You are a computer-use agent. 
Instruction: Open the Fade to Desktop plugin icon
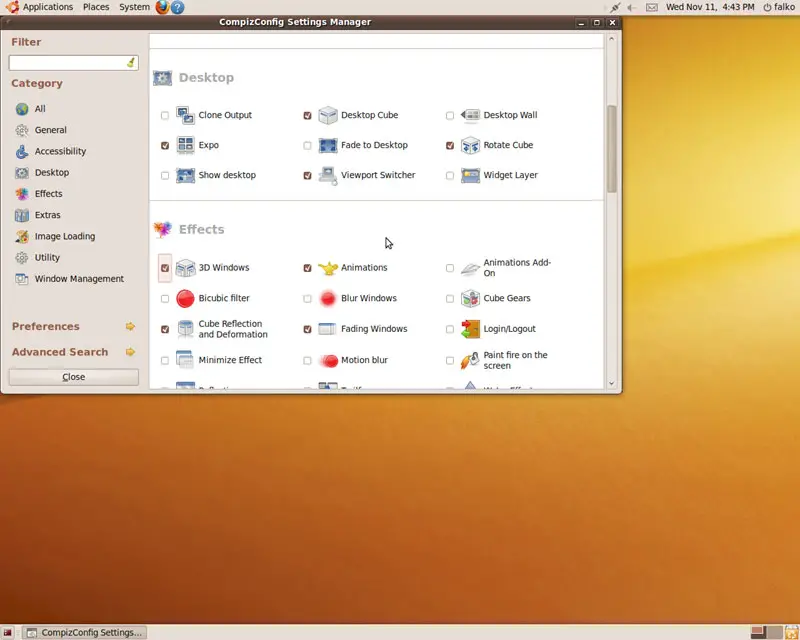328,145
